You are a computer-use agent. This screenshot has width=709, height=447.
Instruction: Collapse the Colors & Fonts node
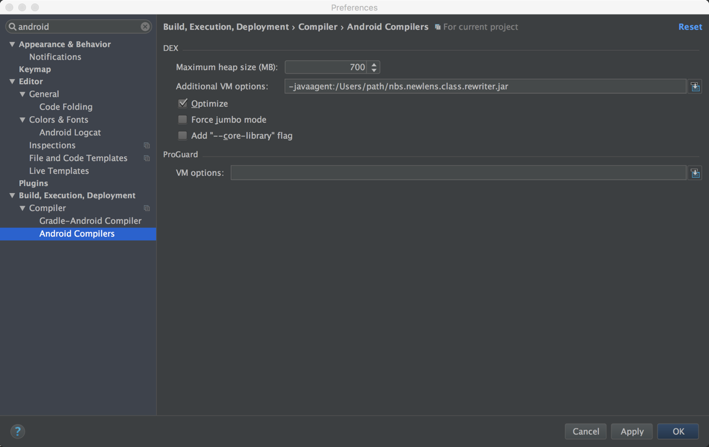pos(23,120)
